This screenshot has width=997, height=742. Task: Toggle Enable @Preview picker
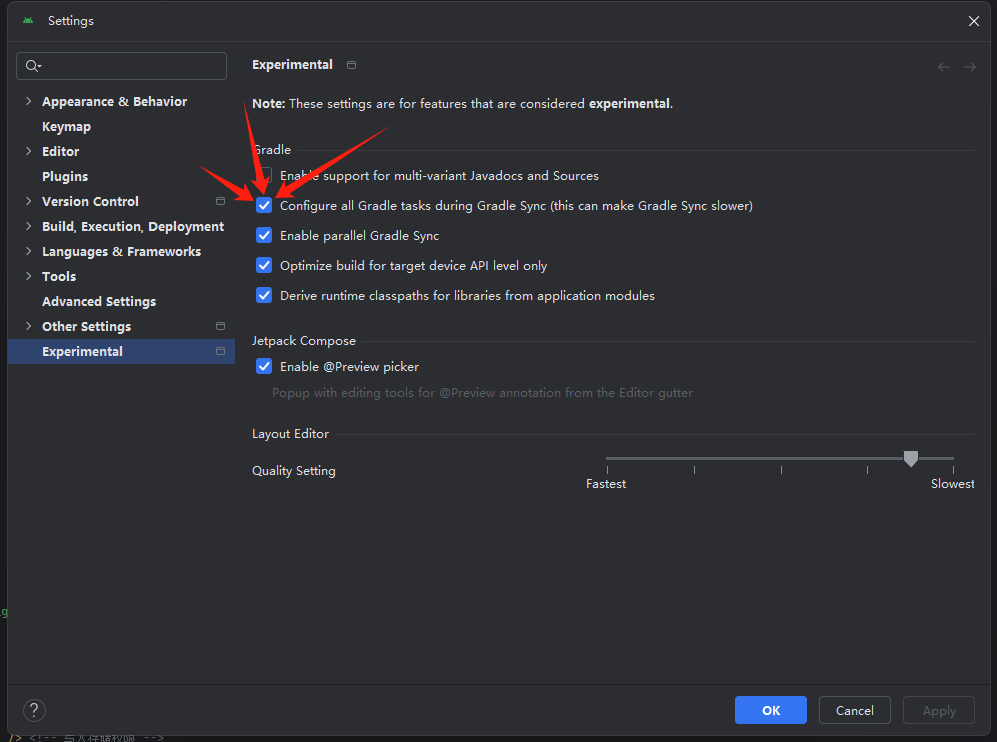click(263, 366)
